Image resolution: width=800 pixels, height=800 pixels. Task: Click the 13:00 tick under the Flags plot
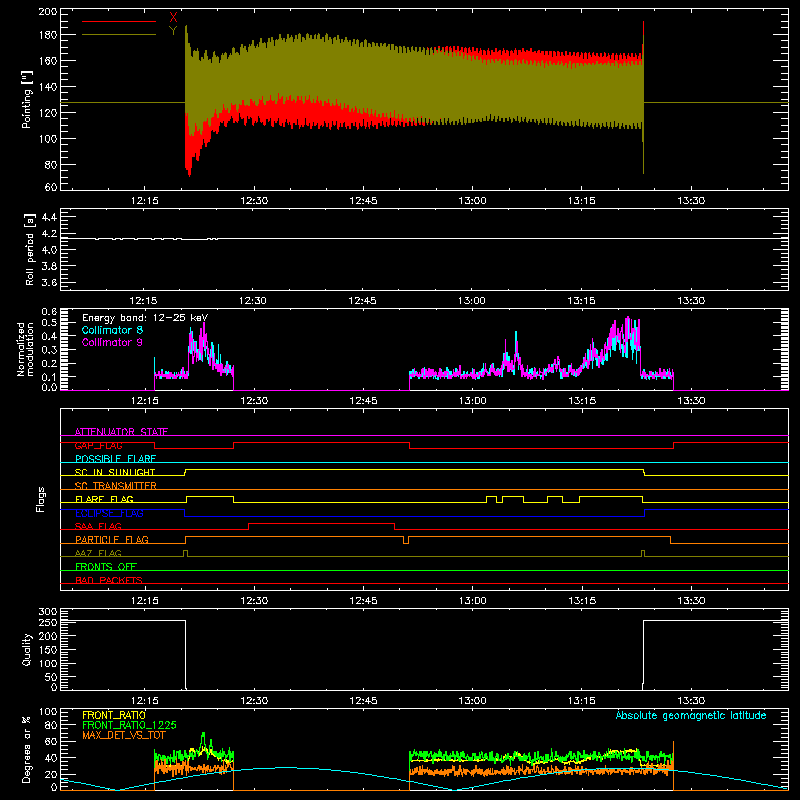(x=472, y=601)
